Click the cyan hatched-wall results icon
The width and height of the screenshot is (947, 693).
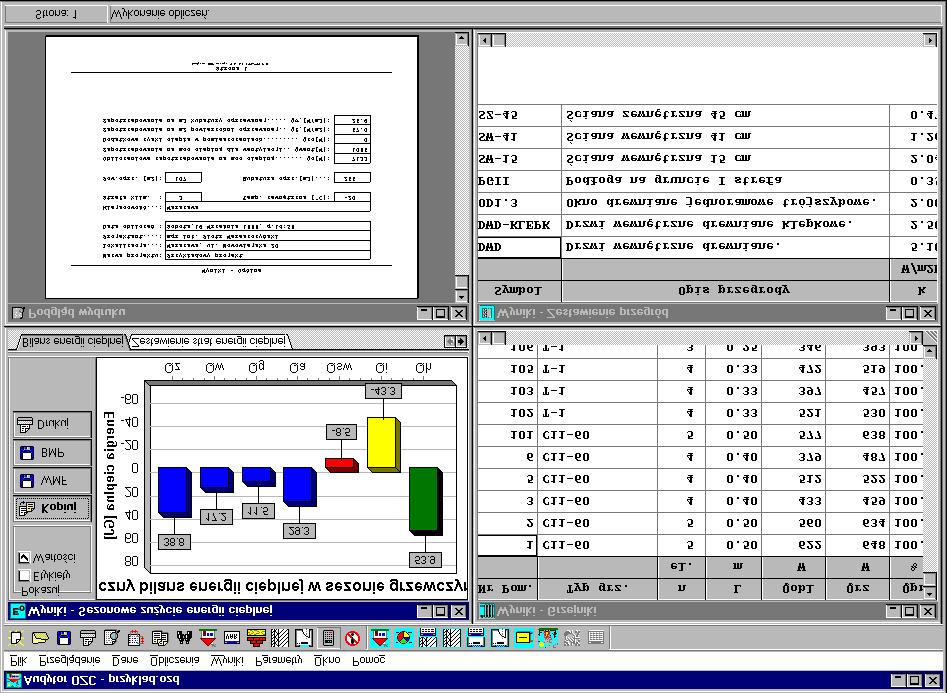click(452, 637)
